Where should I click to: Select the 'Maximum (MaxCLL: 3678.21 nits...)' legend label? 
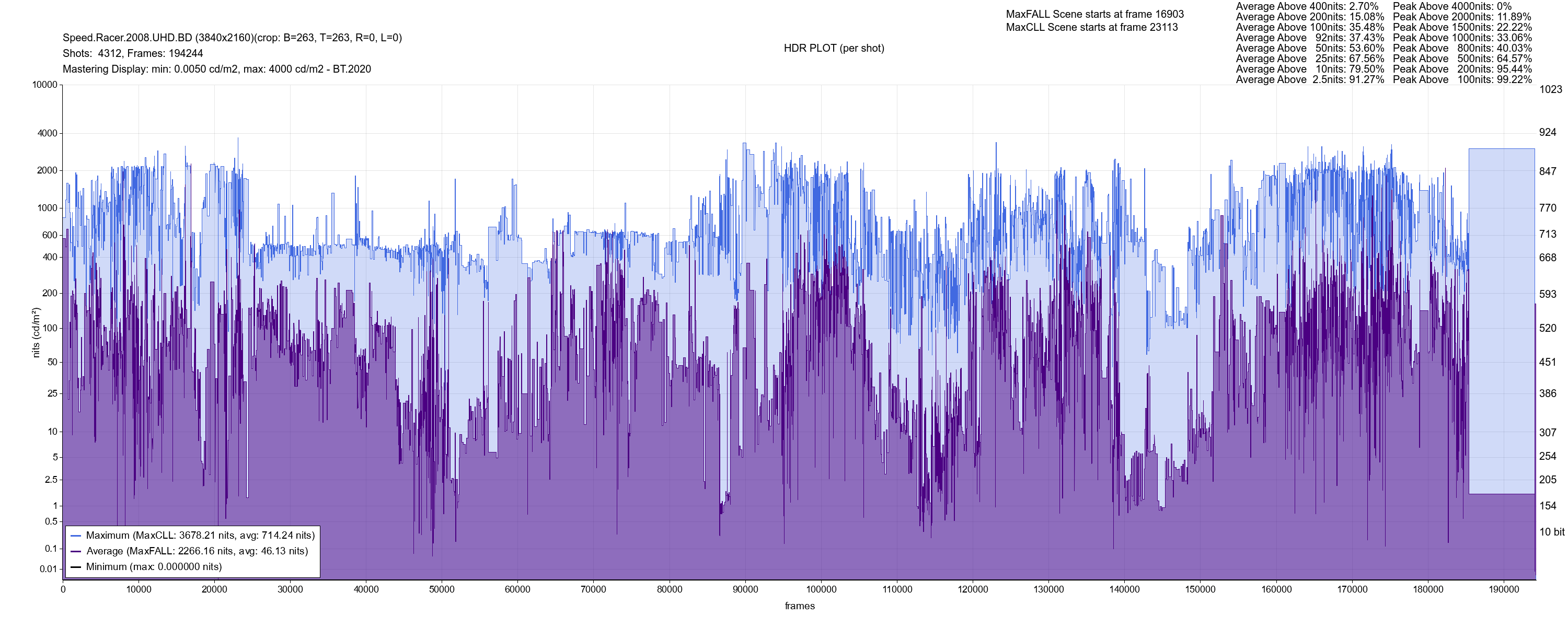pos(200,536)
